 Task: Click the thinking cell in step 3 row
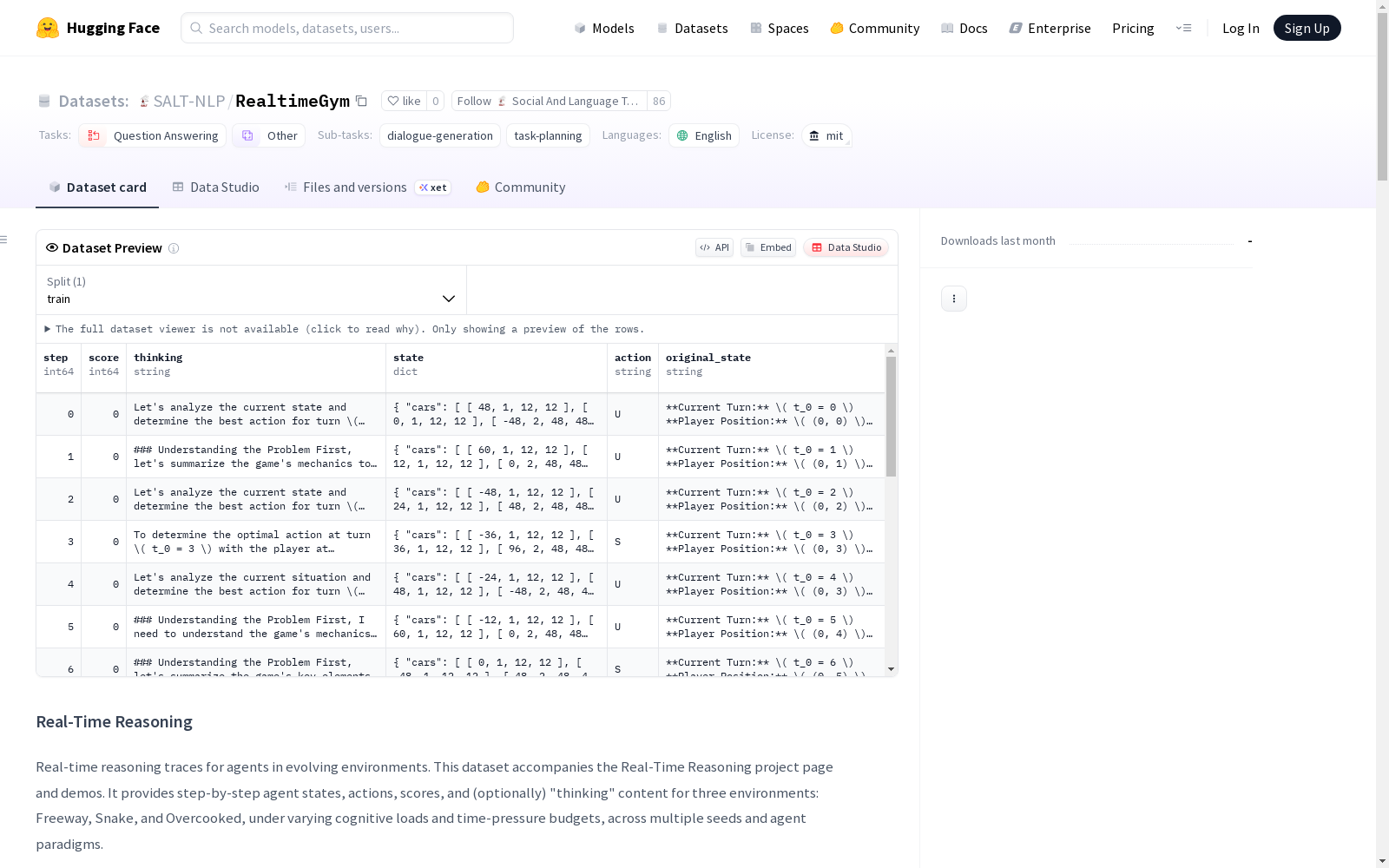[x=256, y=542]
